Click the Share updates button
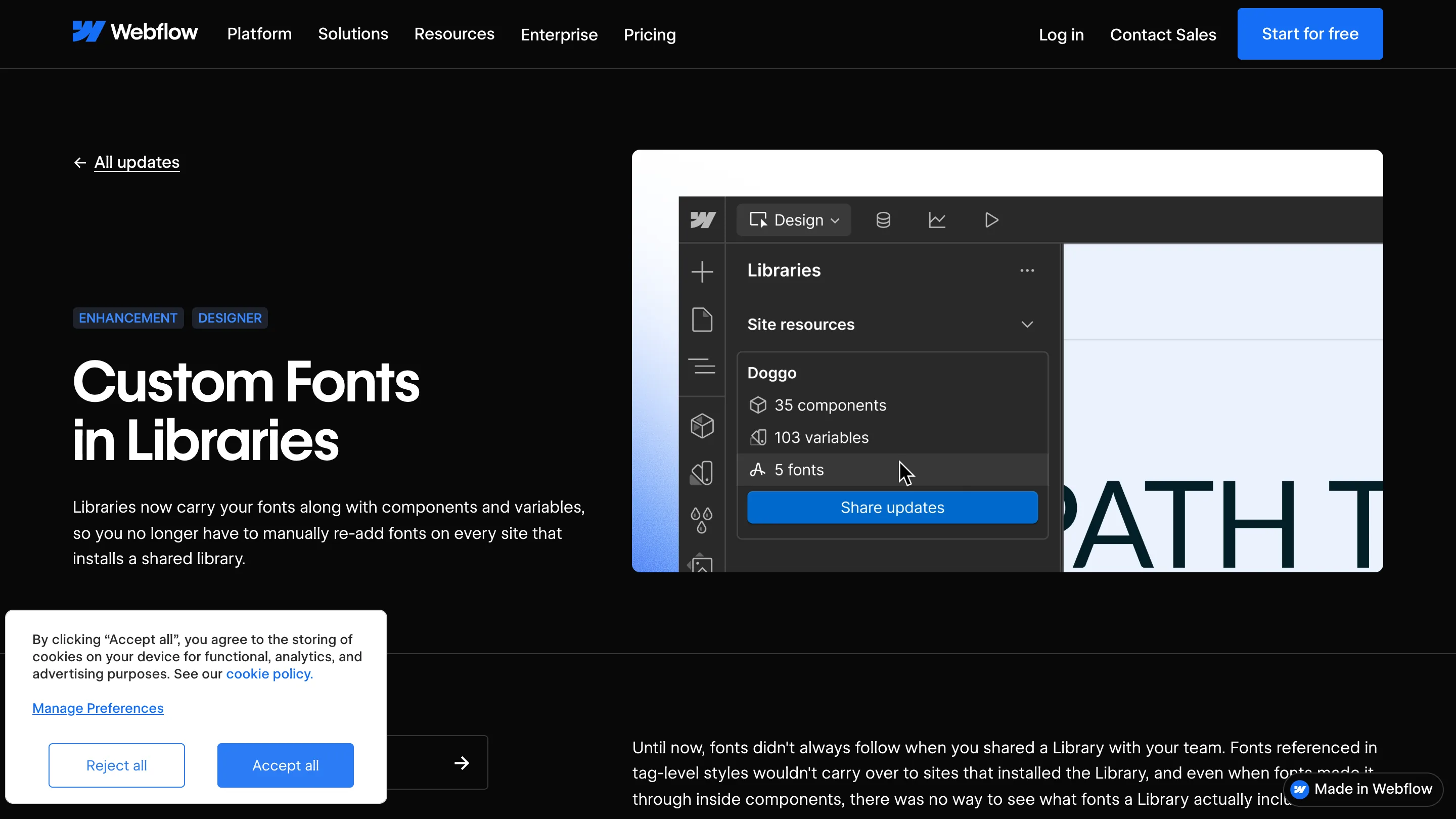This screenshot has height=819, width=1456. (892, 508)
